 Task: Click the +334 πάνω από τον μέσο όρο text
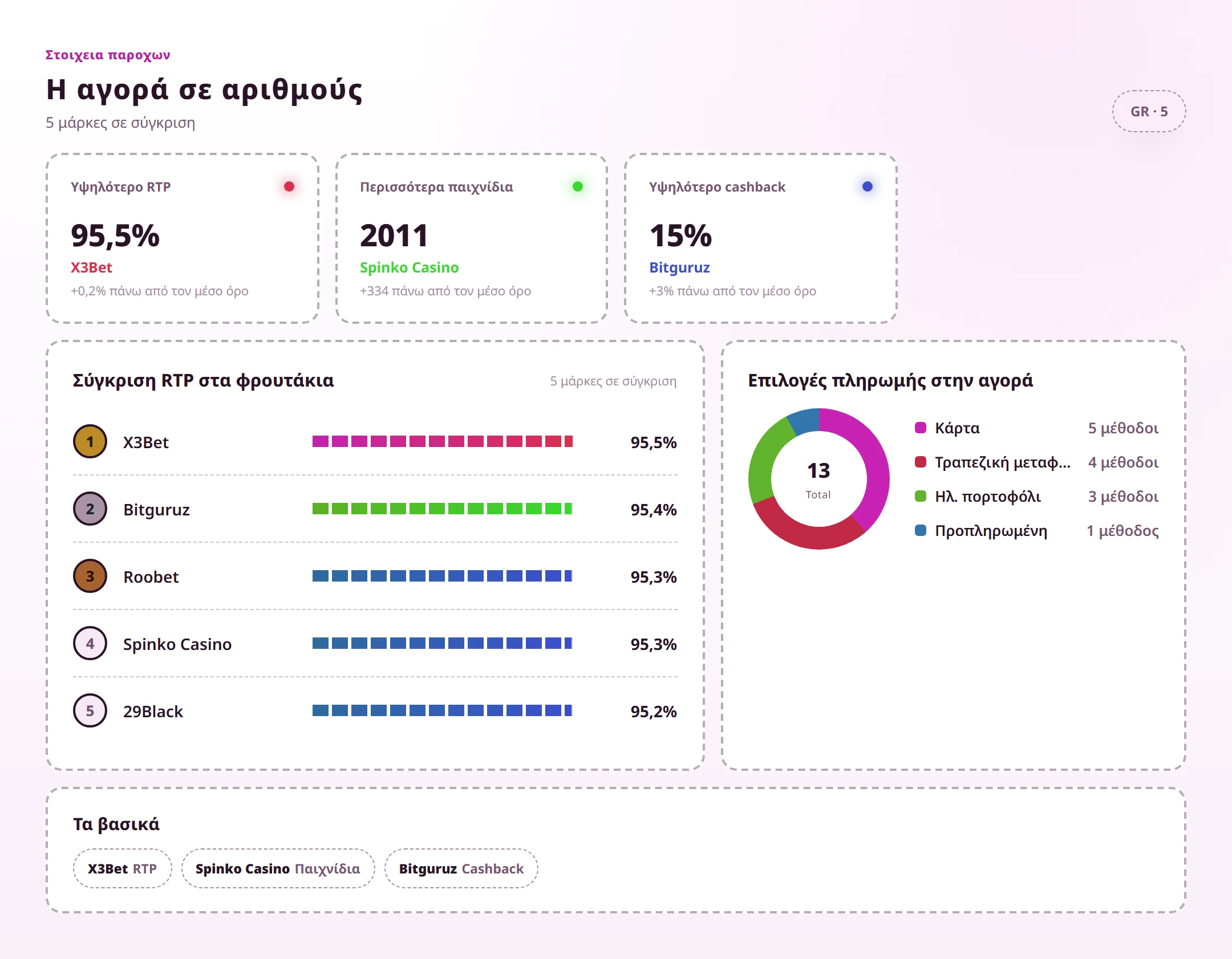click(445, 291)
